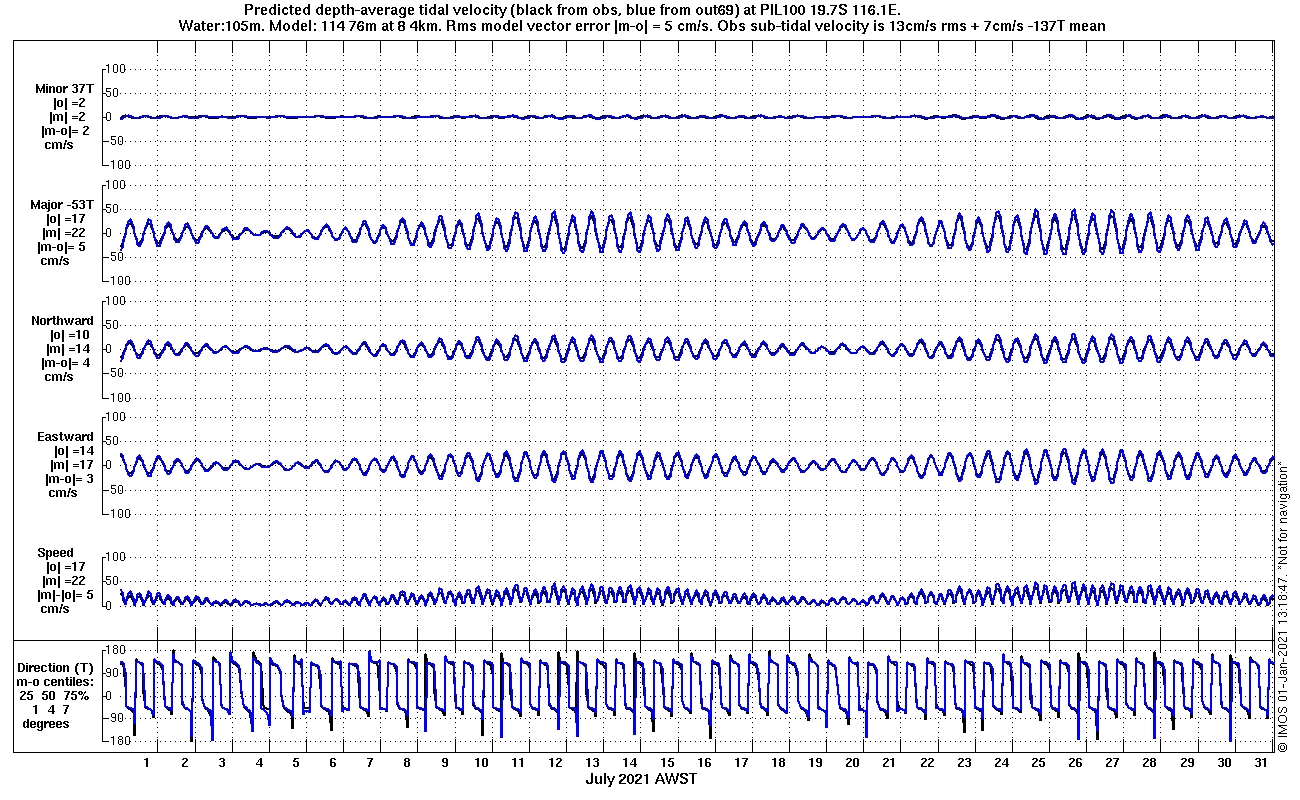
Task: Click the '-90' tick on the Direction panel
Action: point(116,718)
